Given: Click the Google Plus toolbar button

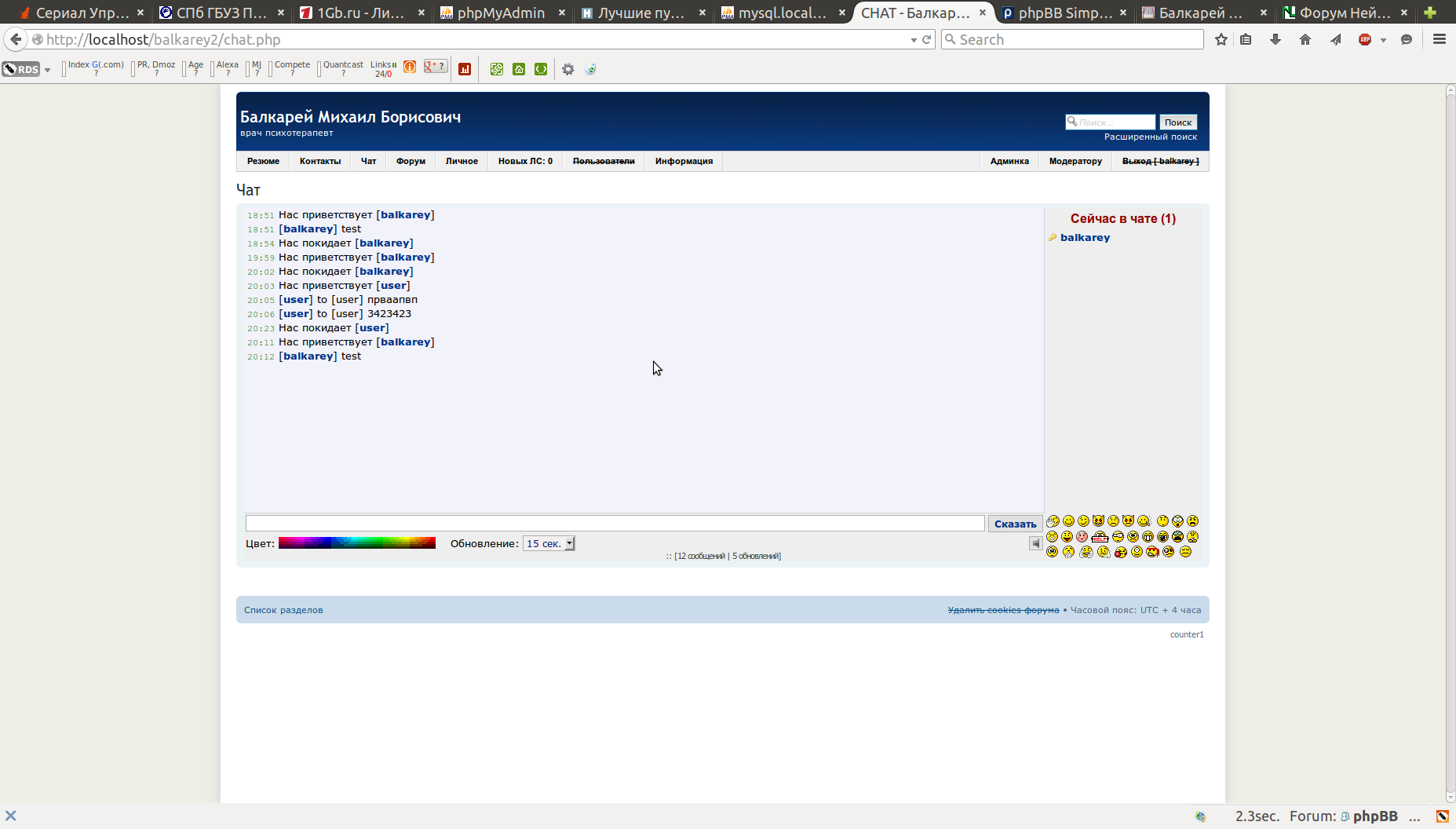Looking at the screenshot, I should pos(435,67).
